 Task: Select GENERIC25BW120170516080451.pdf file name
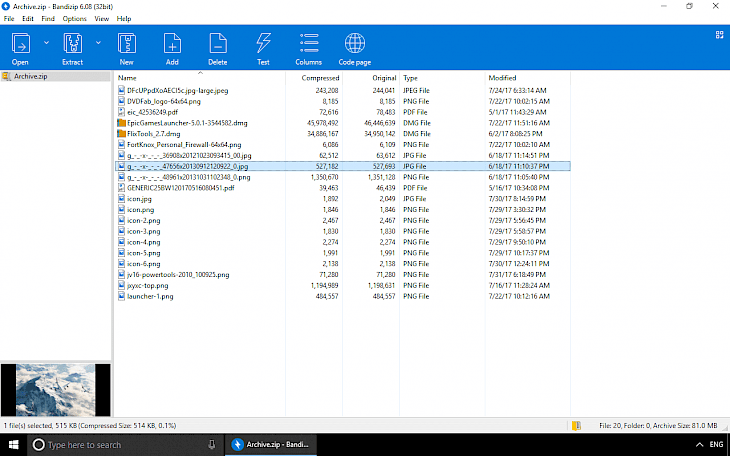coord(181,188)
